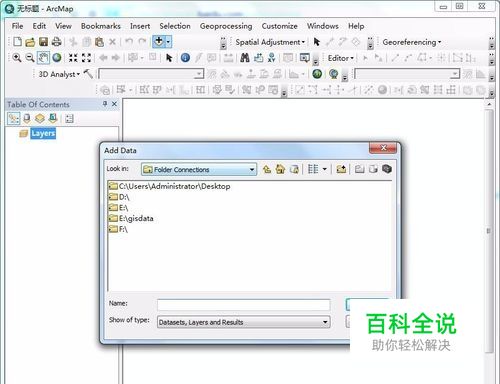Open the Selection menu
The height and width of the screenshot is (384, 500).
point(175,26)
